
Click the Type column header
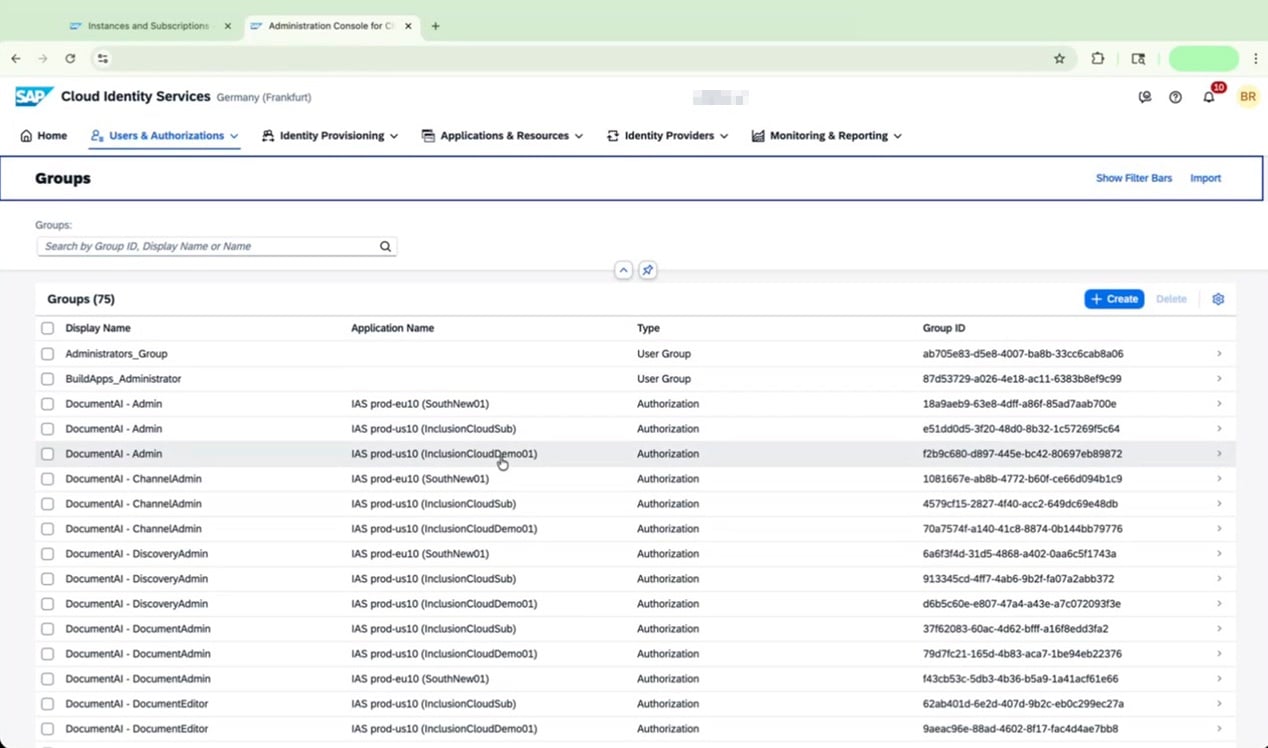click(648, 328)
